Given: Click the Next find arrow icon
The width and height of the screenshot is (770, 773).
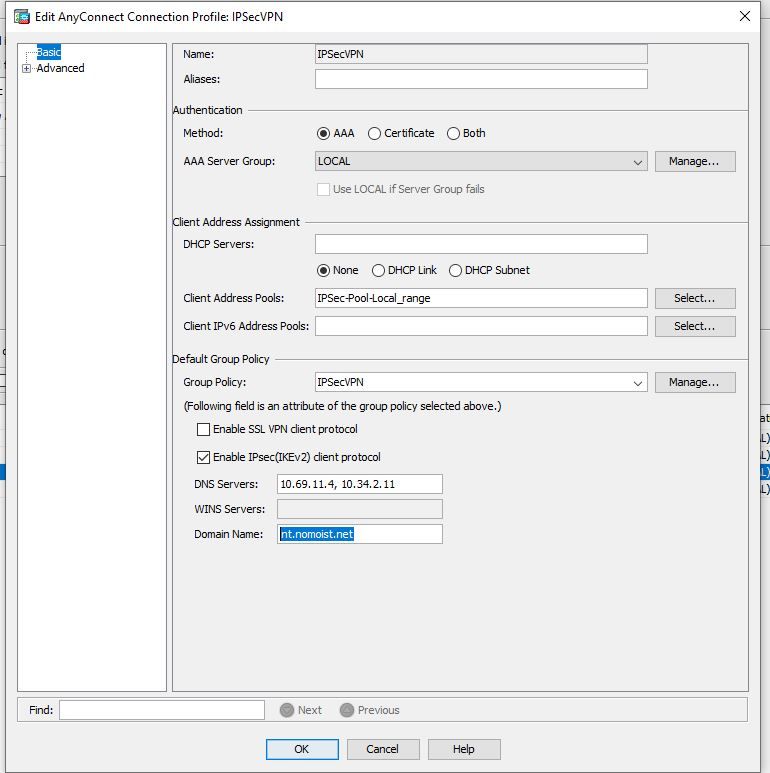Looking at the screenshot, I should click(x=287, y=710).
